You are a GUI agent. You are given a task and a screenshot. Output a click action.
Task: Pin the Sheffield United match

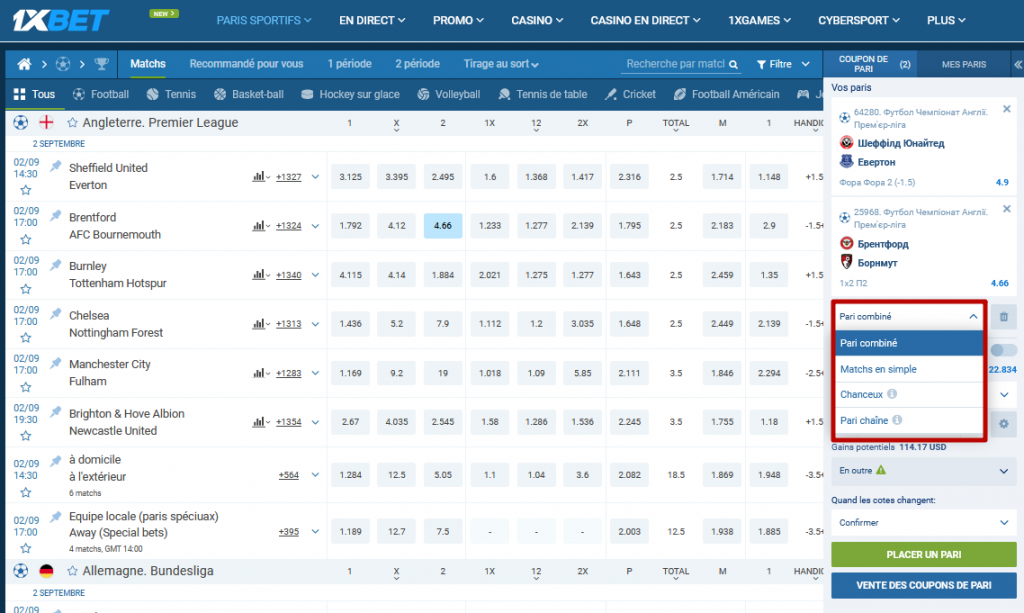click(56, 166)
